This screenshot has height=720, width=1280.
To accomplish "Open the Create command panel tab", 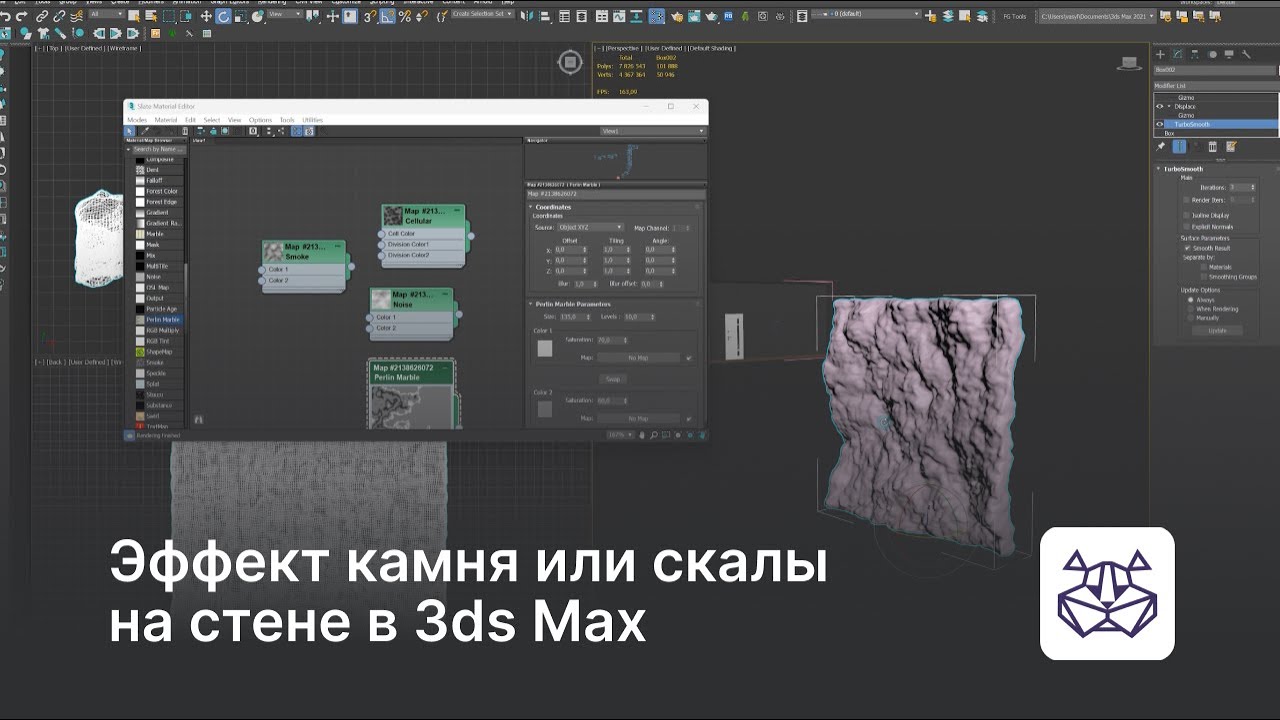I will click(x=1160, y=55).
